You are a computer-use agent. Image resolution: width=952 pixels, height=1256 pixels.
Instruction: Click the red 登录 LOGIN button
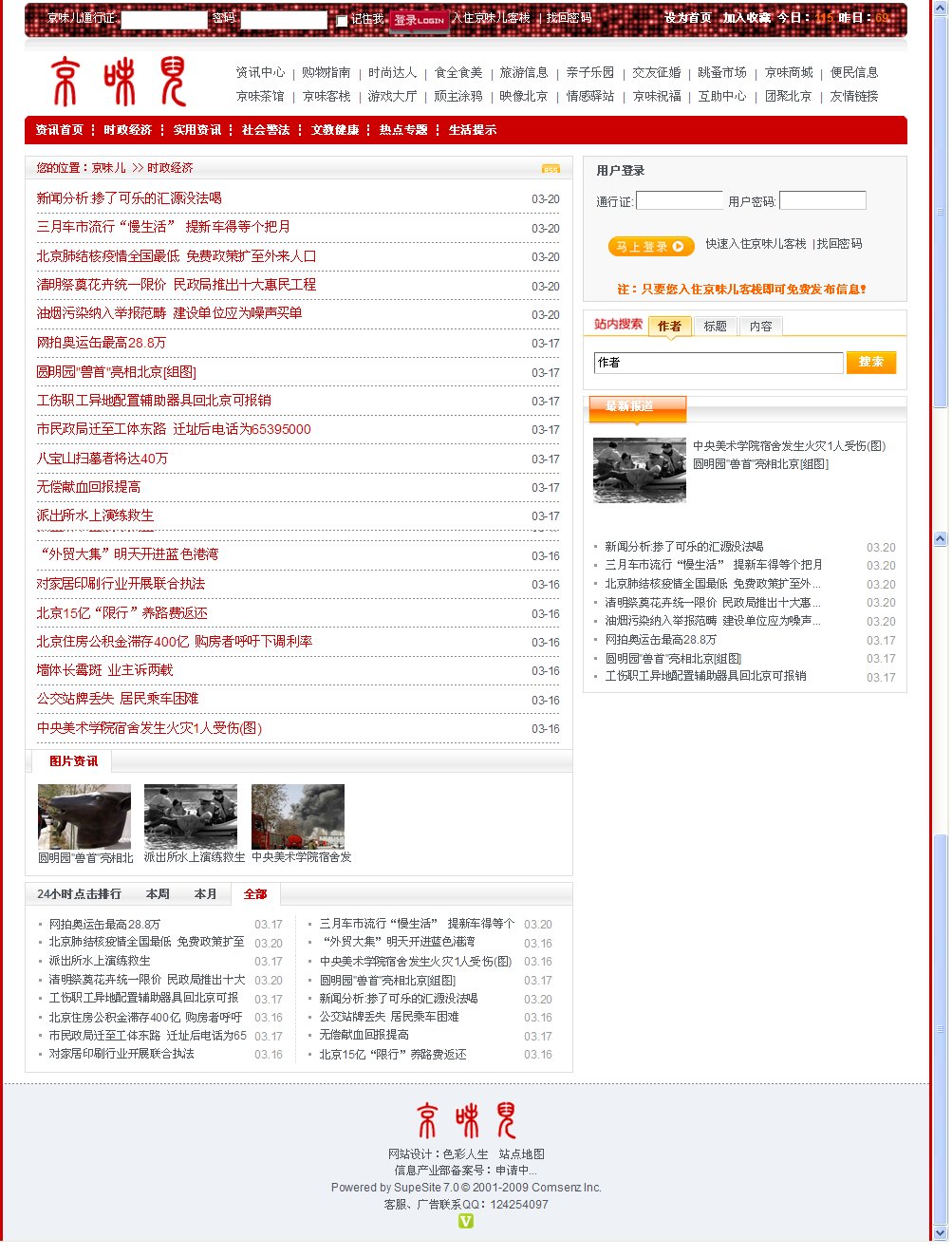point(419,20)
